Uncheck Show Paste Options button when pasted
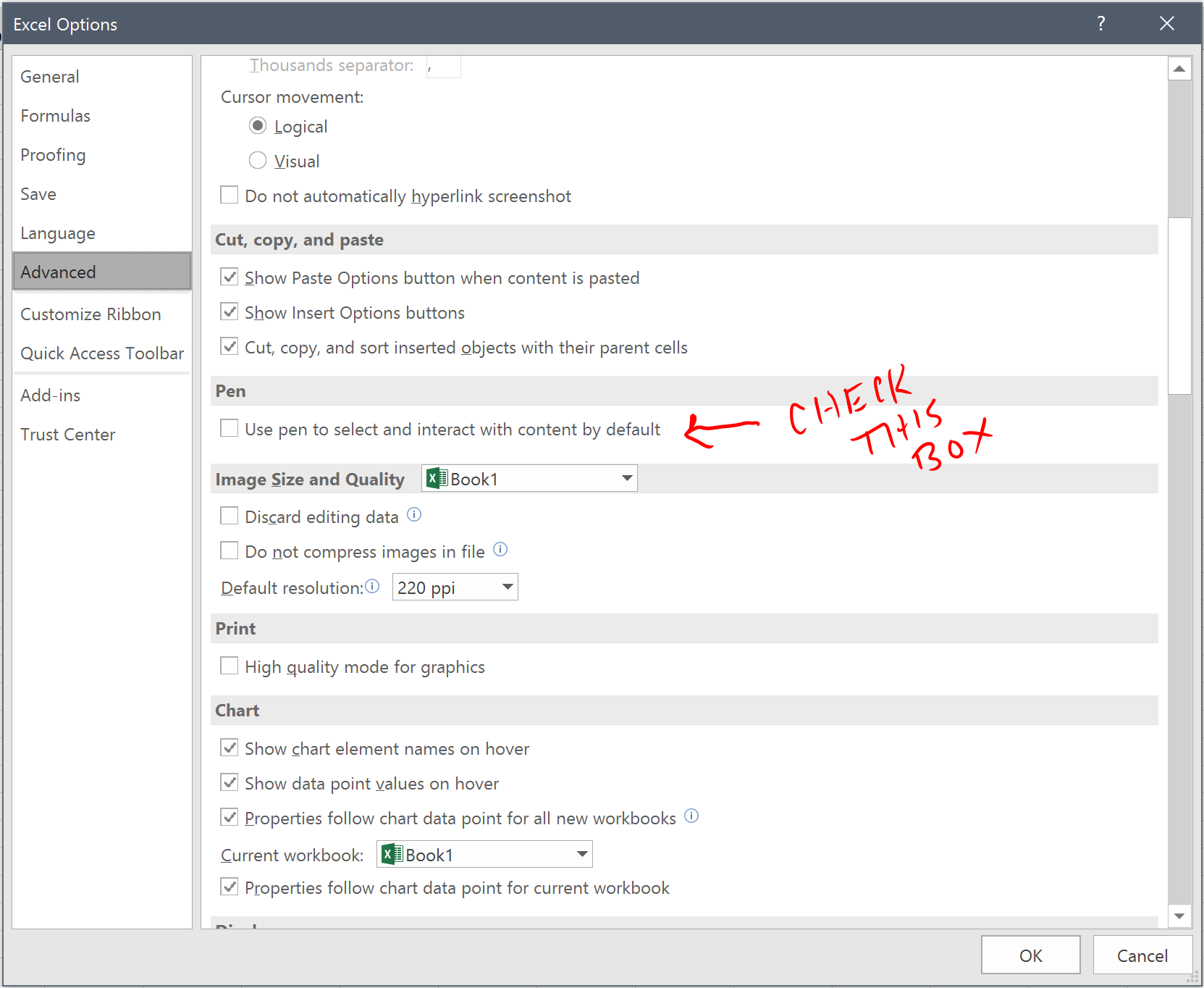1204x988 pixels. tap(230, 277)
